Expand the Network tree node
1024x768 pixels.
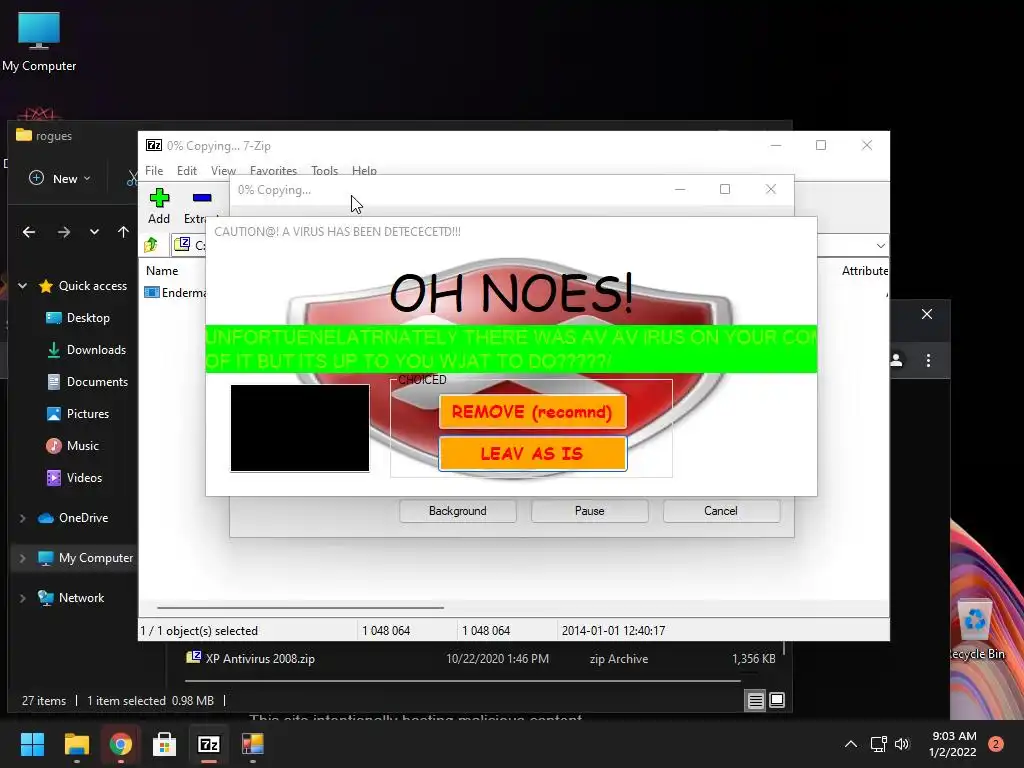click(x=22, y=598)
